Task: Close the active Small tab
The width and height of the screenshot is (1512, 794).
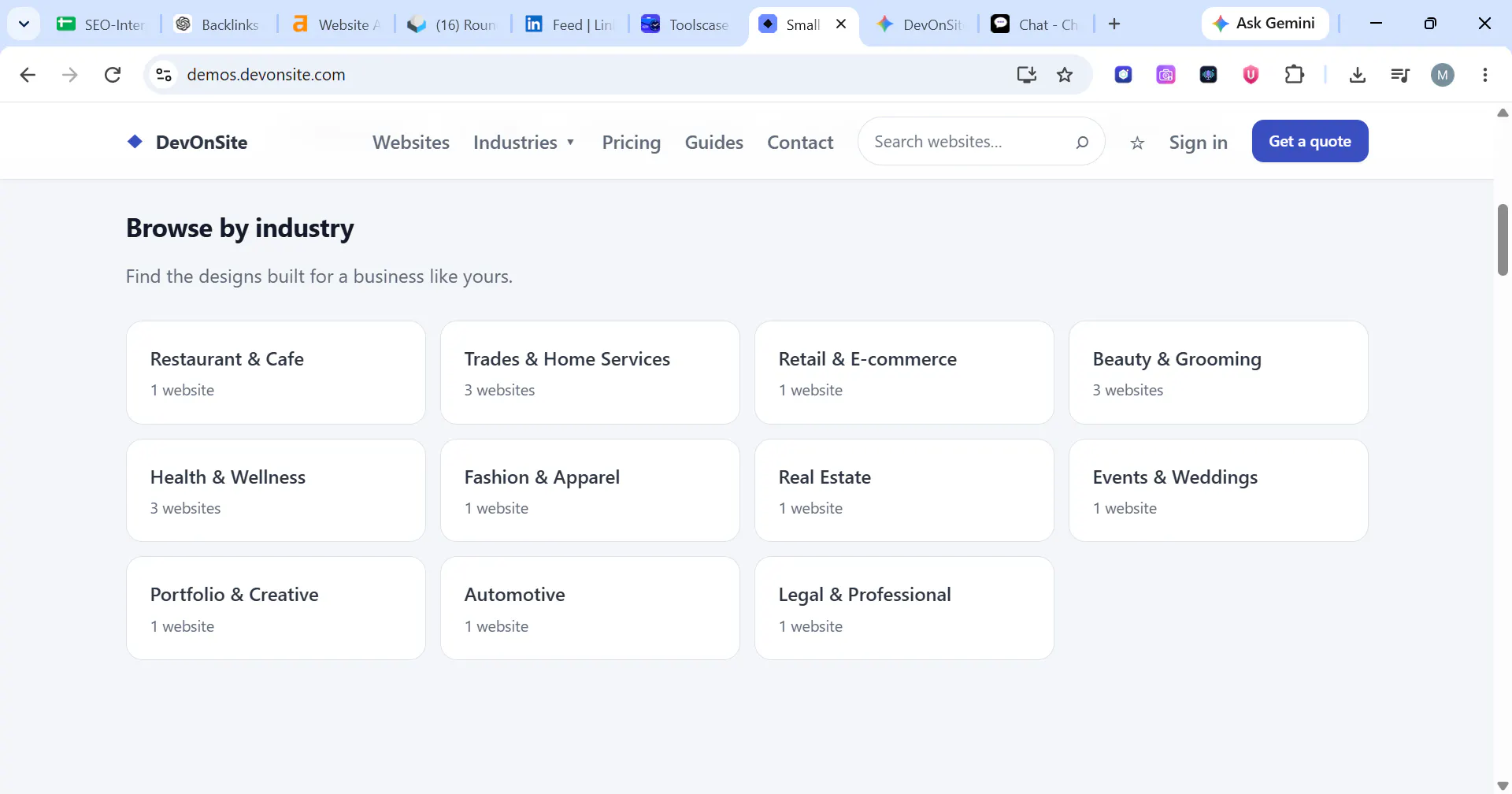Action: click(x=841, y=24)
